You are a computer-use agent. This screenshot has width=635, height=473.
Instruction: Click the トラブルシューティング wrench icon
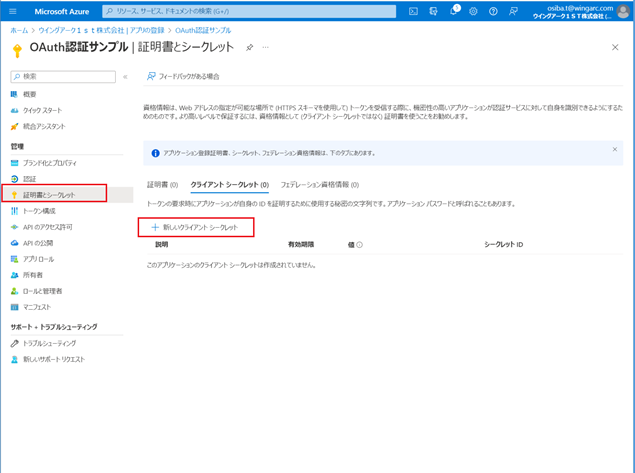[14, 343]
